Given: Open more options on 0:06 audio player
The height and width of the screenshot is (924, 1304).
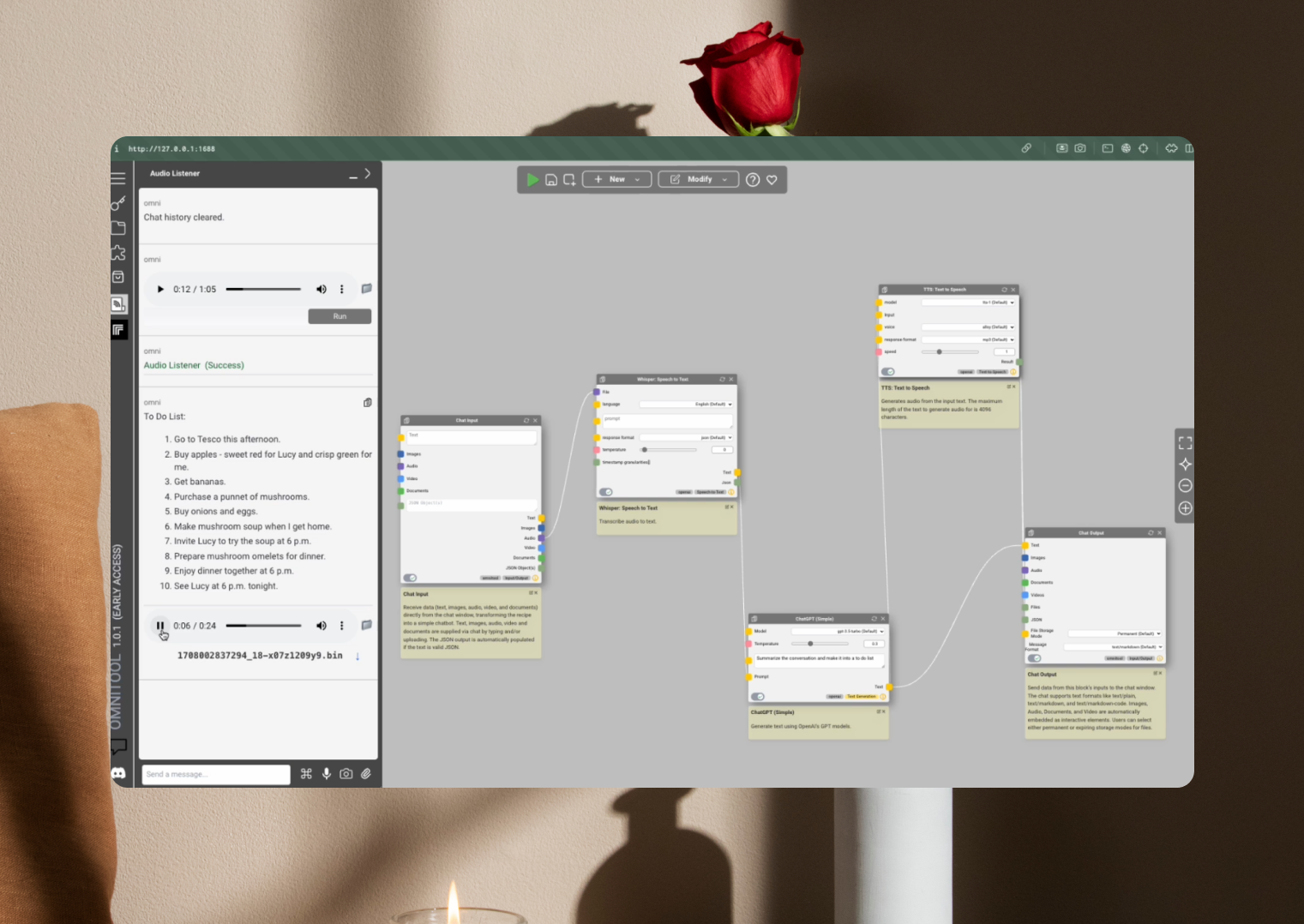Looking at the screenshot, I should 341,626.
